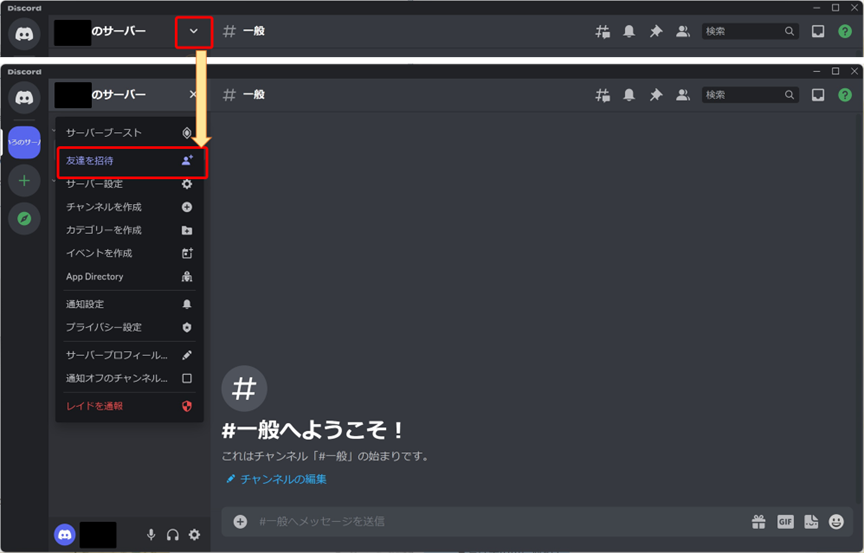Open emoji picker smiley icon
The height and width of the screenshot is (553, 864).
836,522
